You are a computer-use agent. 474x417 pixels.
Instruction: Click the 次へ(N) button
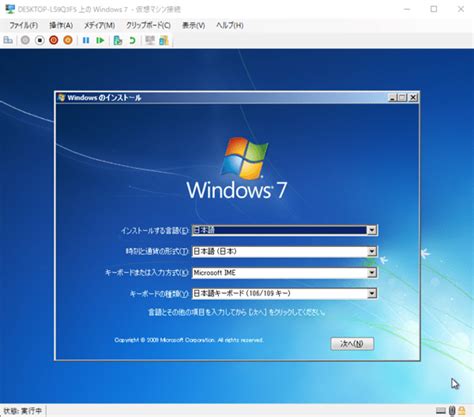point(352,344)
